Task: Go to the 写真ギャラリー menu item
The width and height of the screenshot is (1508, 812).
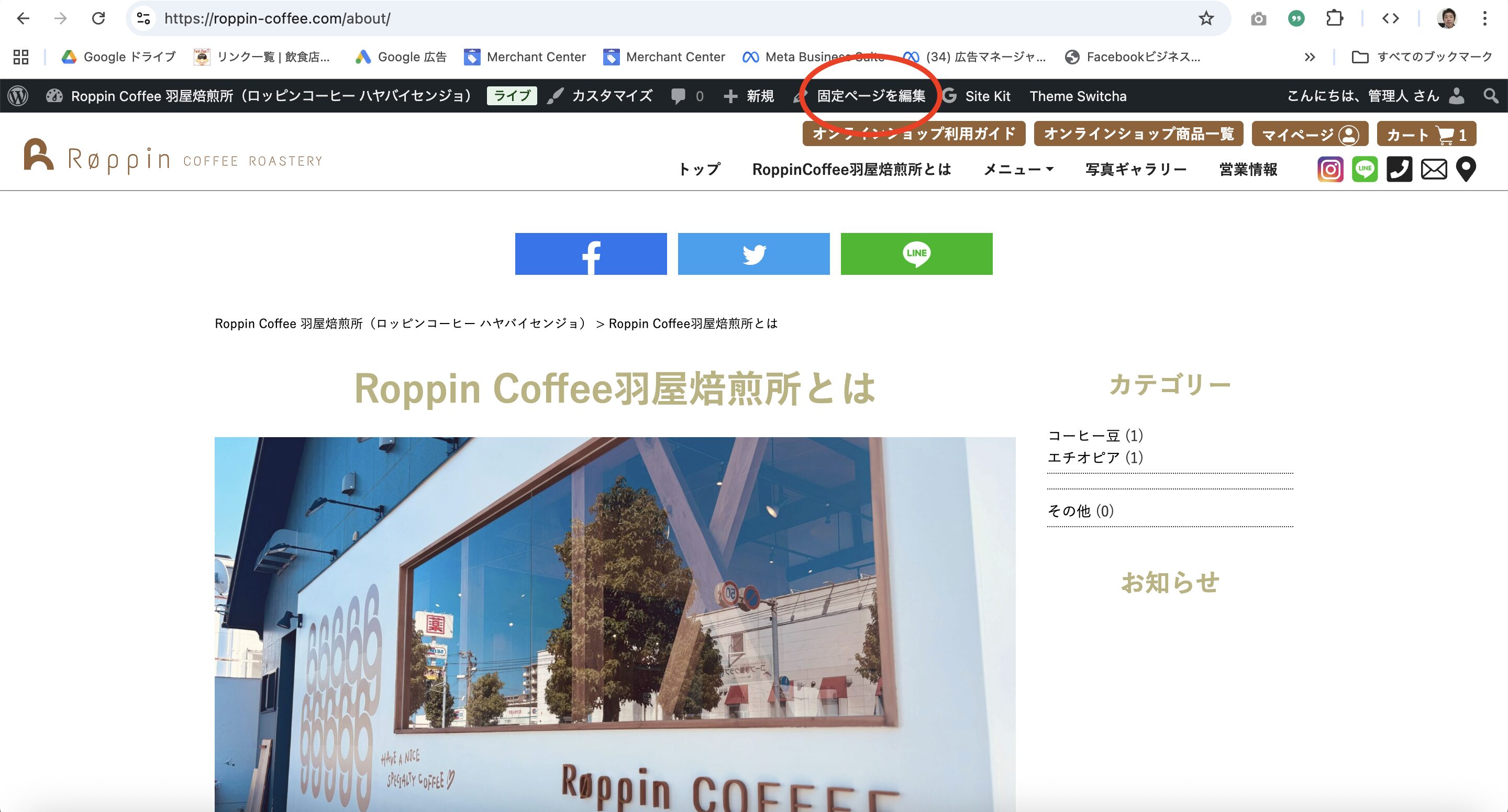Action: tap(1136, 170)
